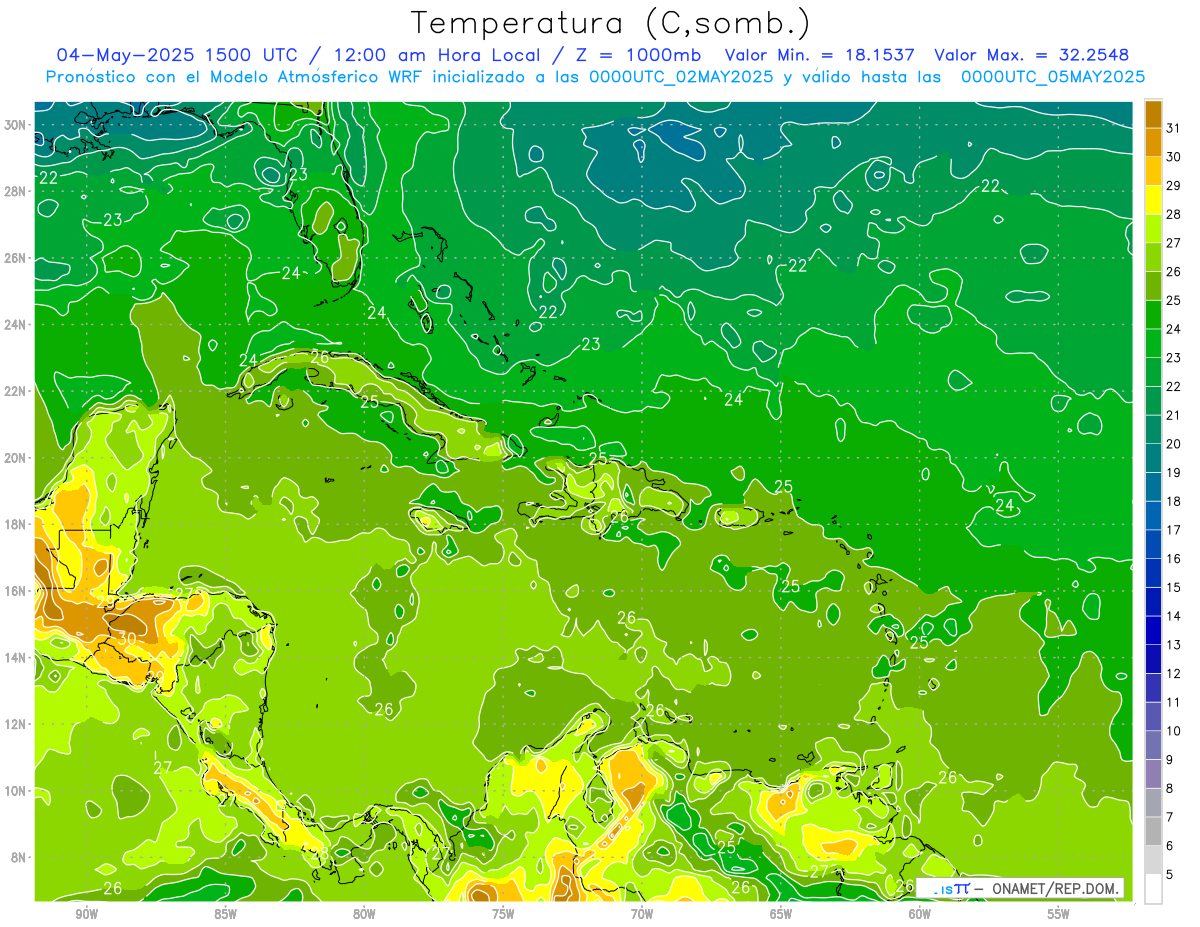The width and height of the screenshot is (1200, 927).
Task: Click the 12N latitude axis label
Action: click(17, 724)
